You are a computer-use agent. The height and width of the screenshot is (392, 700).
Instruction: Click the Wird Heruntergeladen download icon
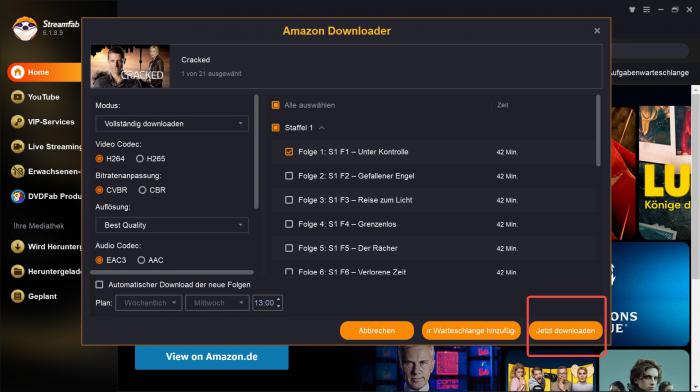[x=18, y=246]
